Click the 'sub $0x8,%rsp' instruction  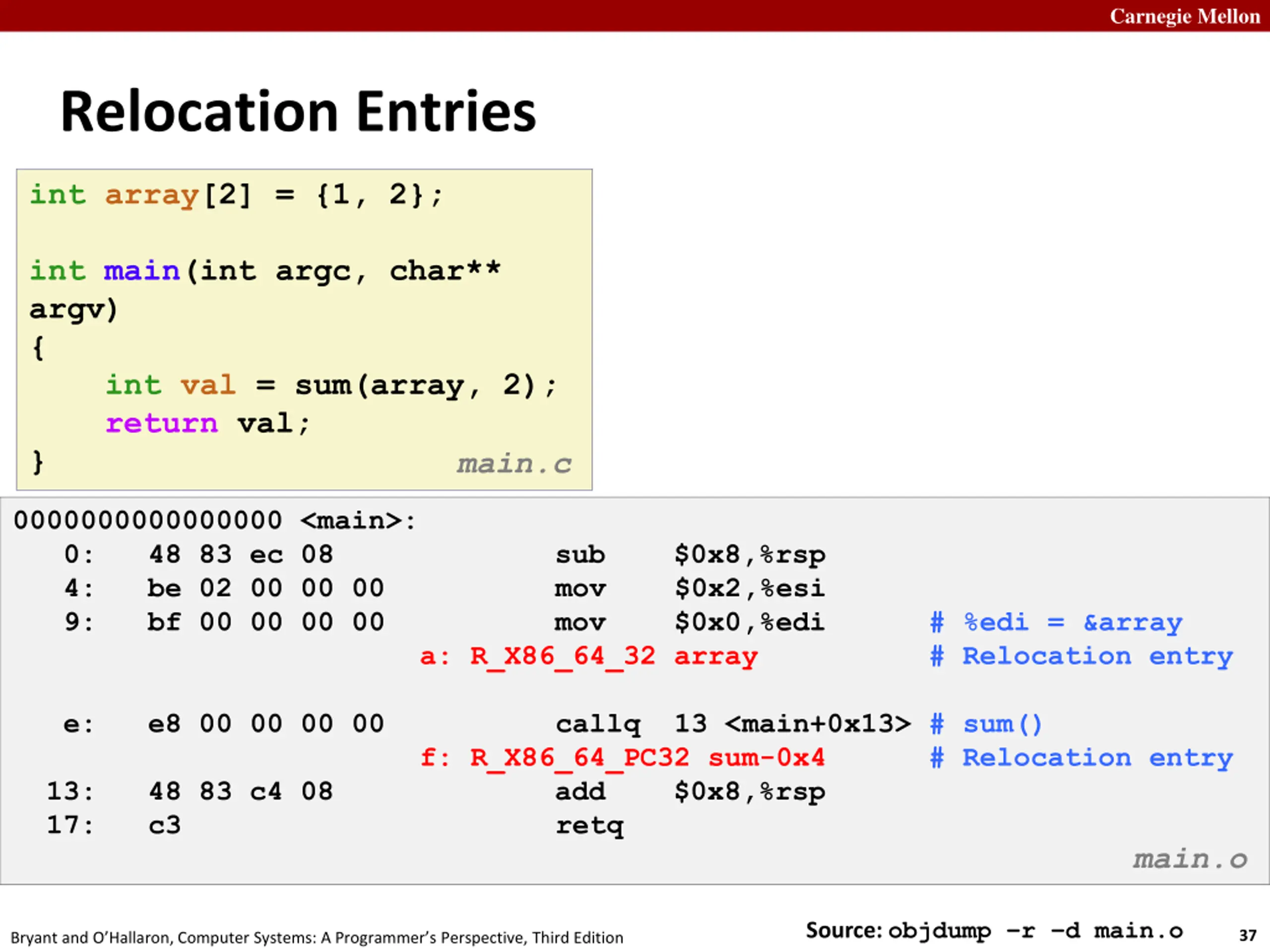690,555
